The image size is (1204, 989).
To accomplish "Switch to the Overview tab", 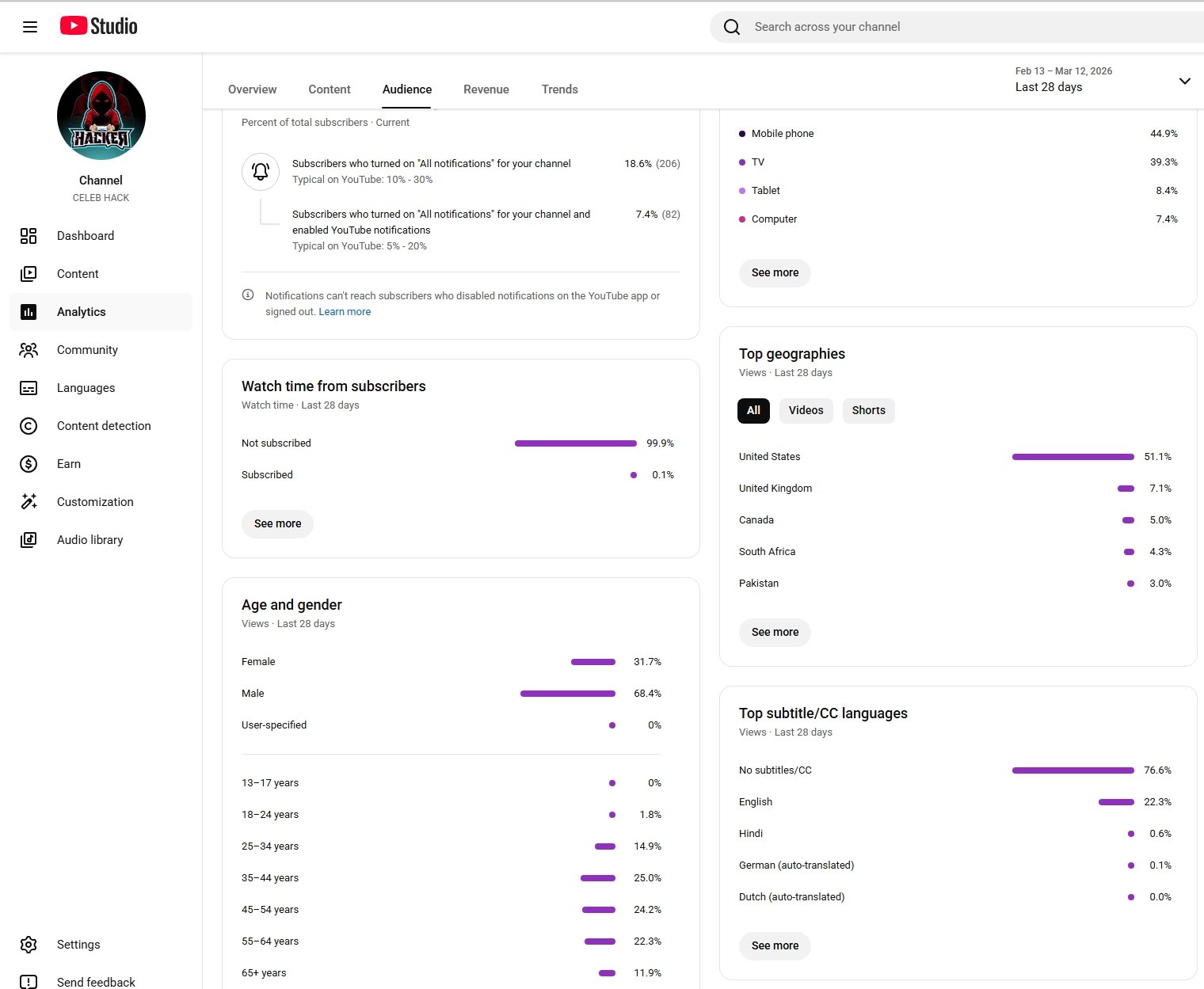I will click(252, 89).
